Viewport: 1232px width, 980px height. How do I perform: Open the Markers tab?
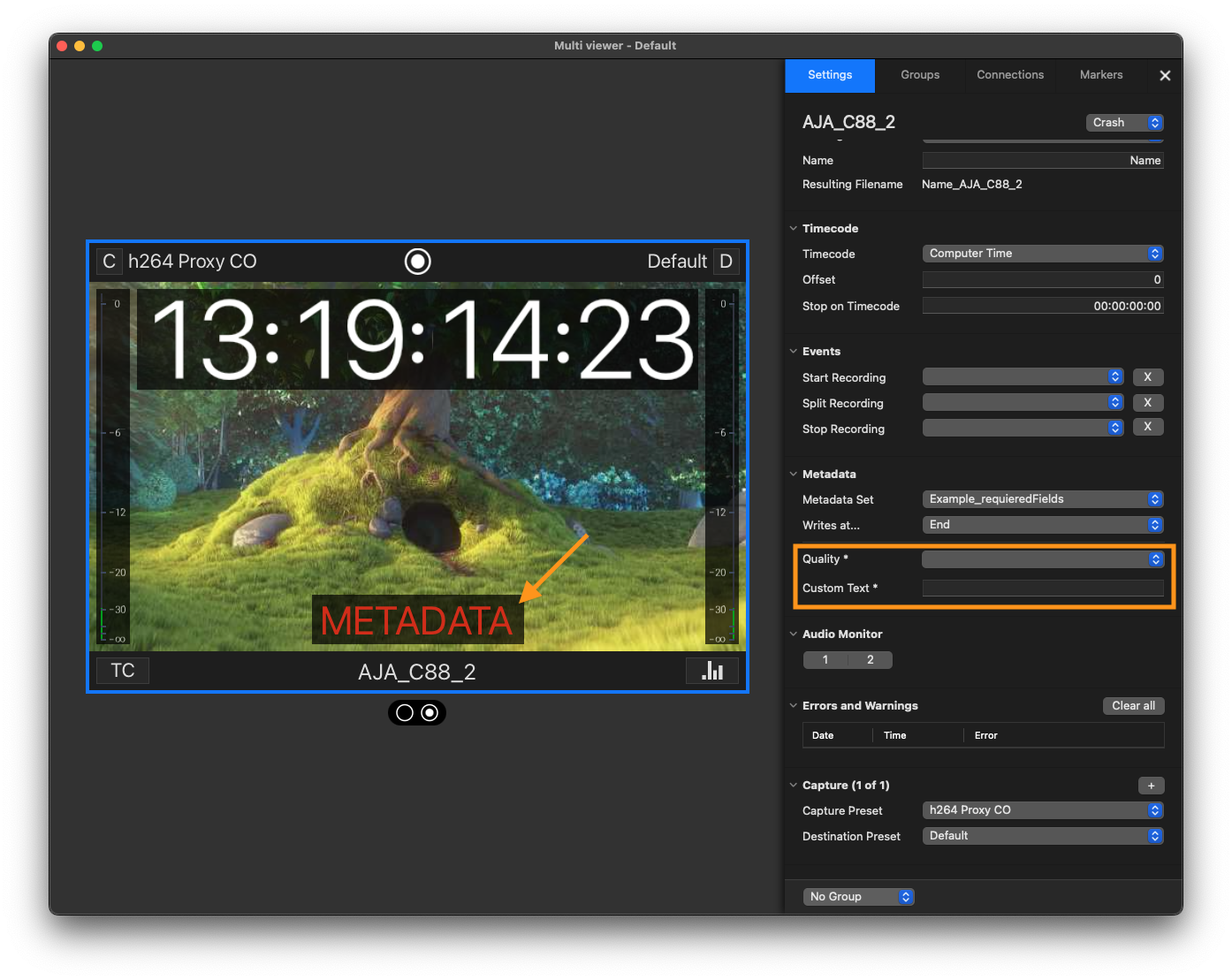click(1101, 75)
